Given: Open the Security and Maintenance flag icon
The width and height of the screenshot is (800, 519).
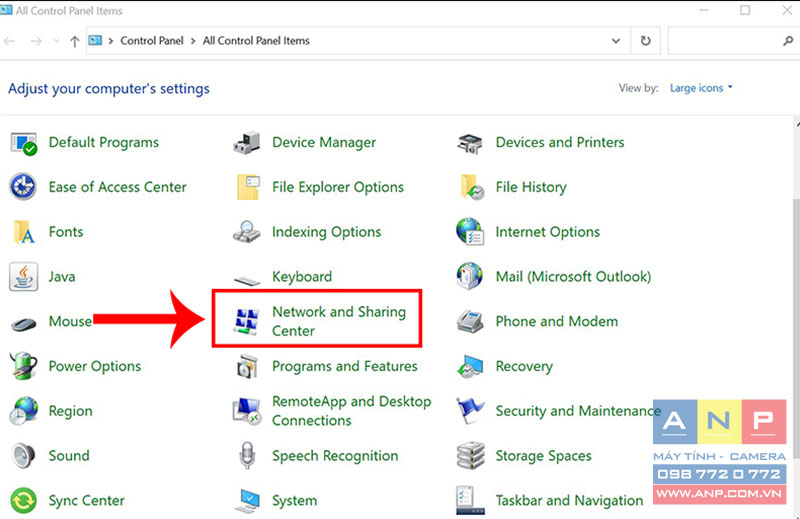Looking at the screenshot, I should [470, 411].
